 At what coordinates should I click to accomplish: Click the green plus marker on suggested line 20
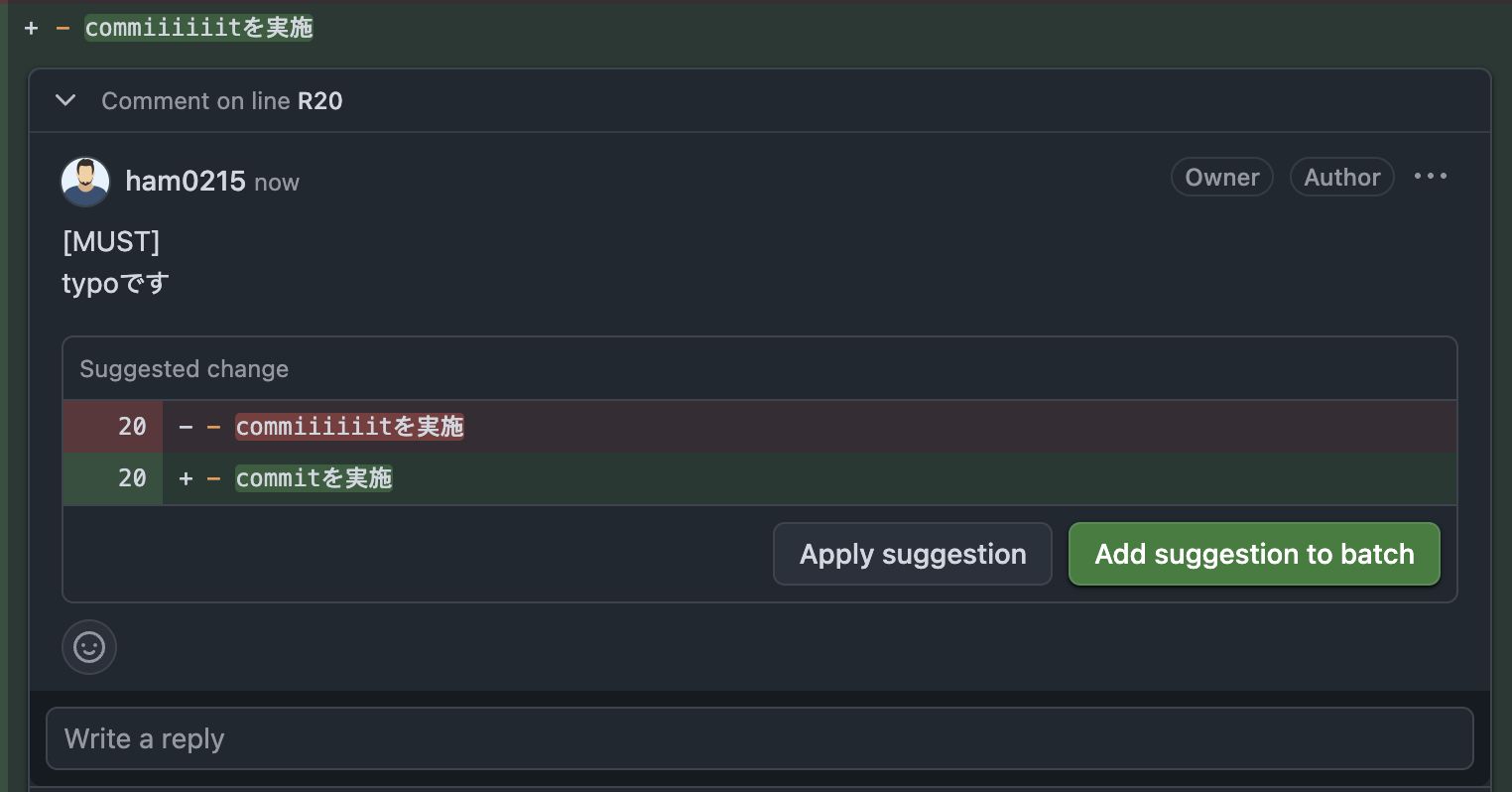(x=185, y=477)
